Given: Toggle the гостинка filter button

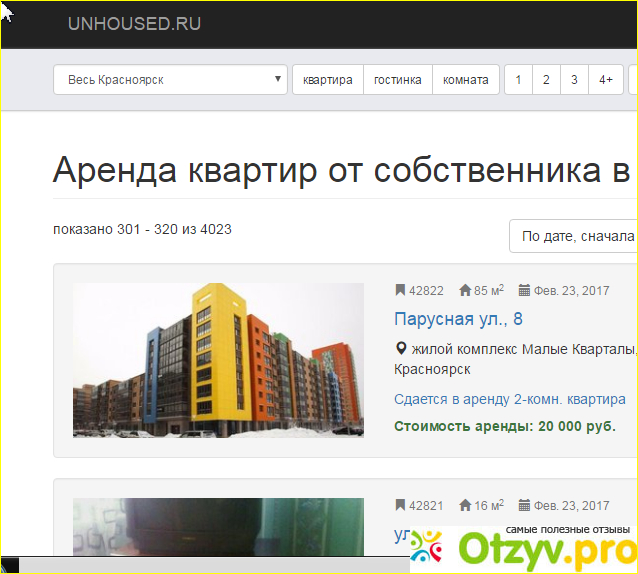Looking at the screenshot, I should pos(397,80).
